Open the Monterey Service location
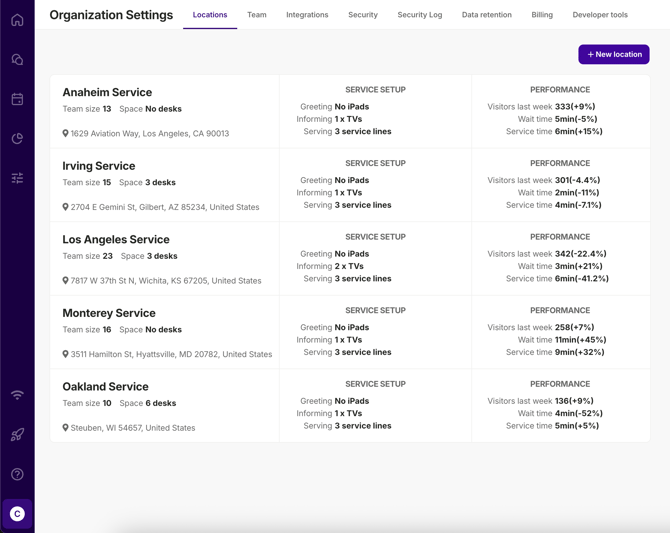The image size is (670, 533). pyautogui.click(x=109, y=313)
